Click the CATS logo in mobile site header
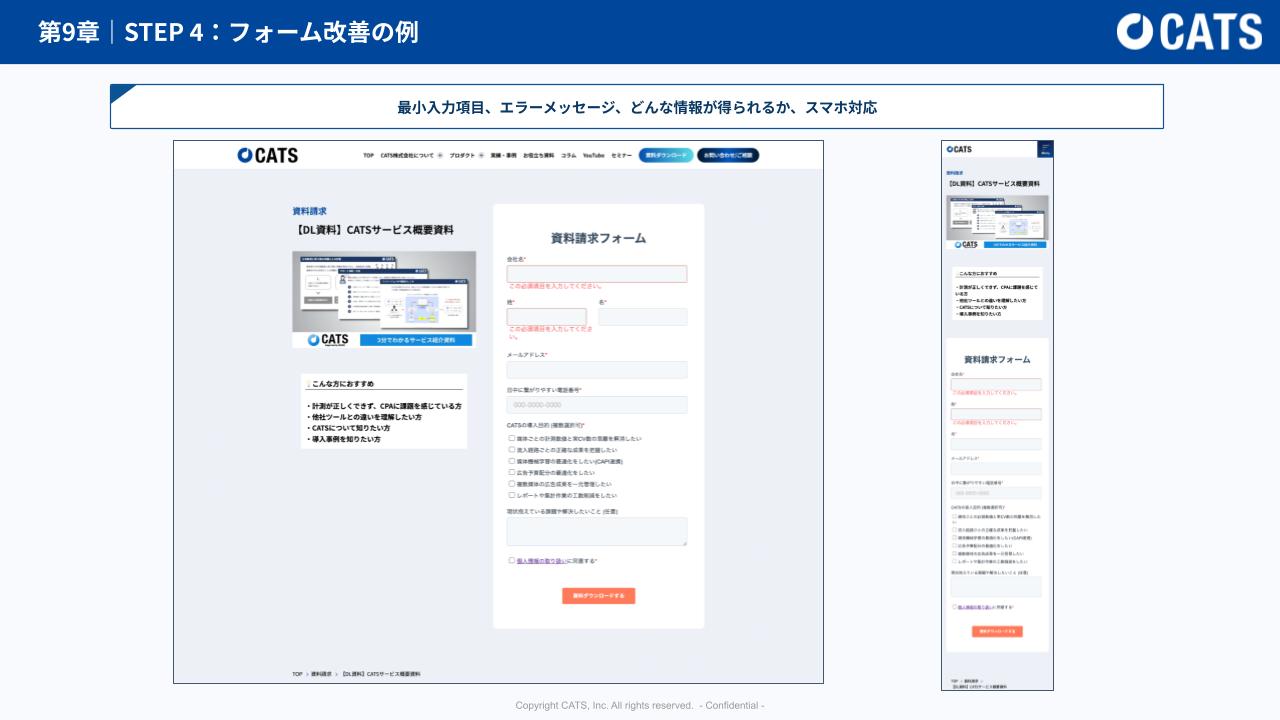 [x=959, y=149]
